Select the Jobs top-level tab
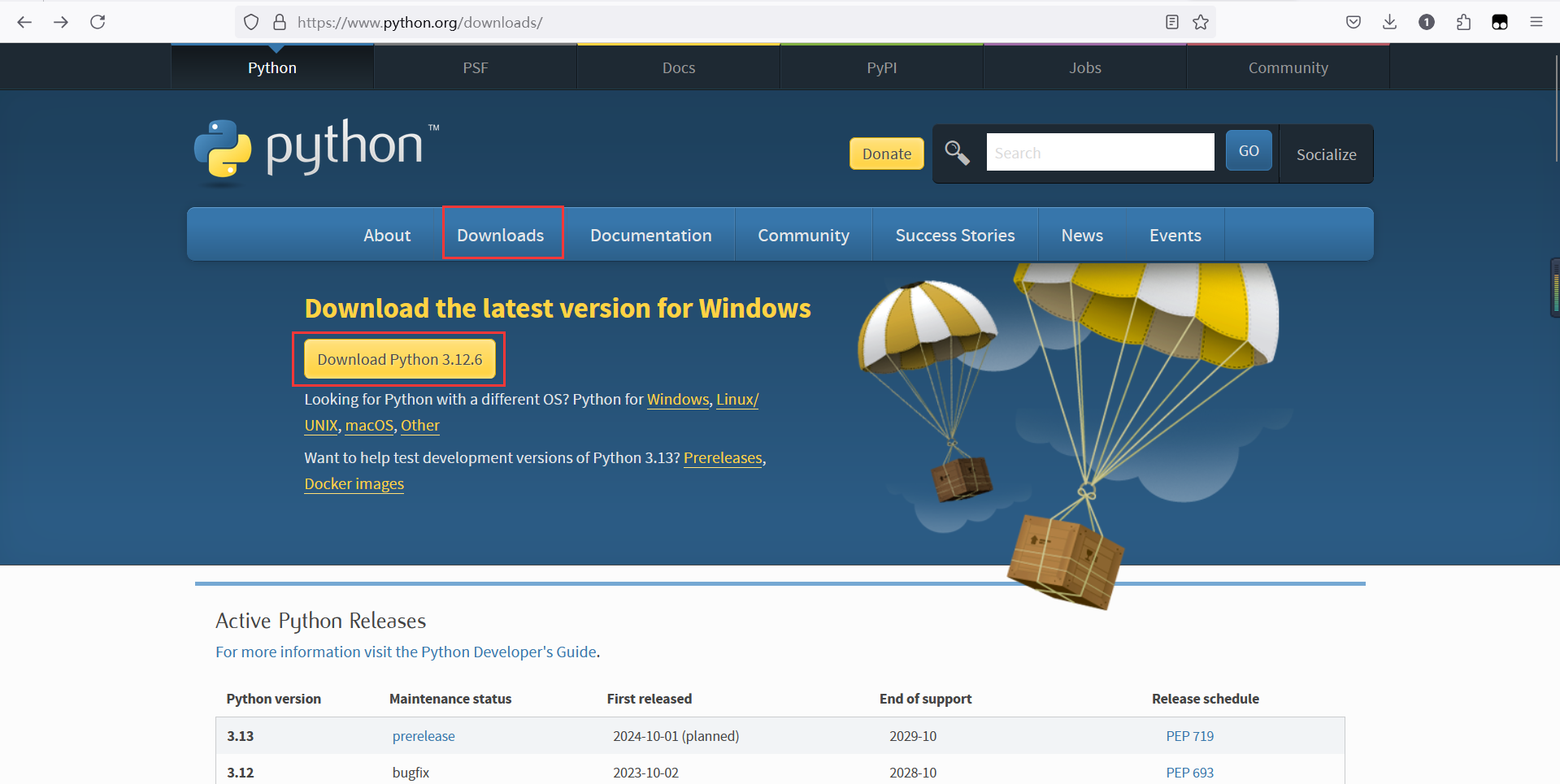The image size is (1560, 784). 1085,67
